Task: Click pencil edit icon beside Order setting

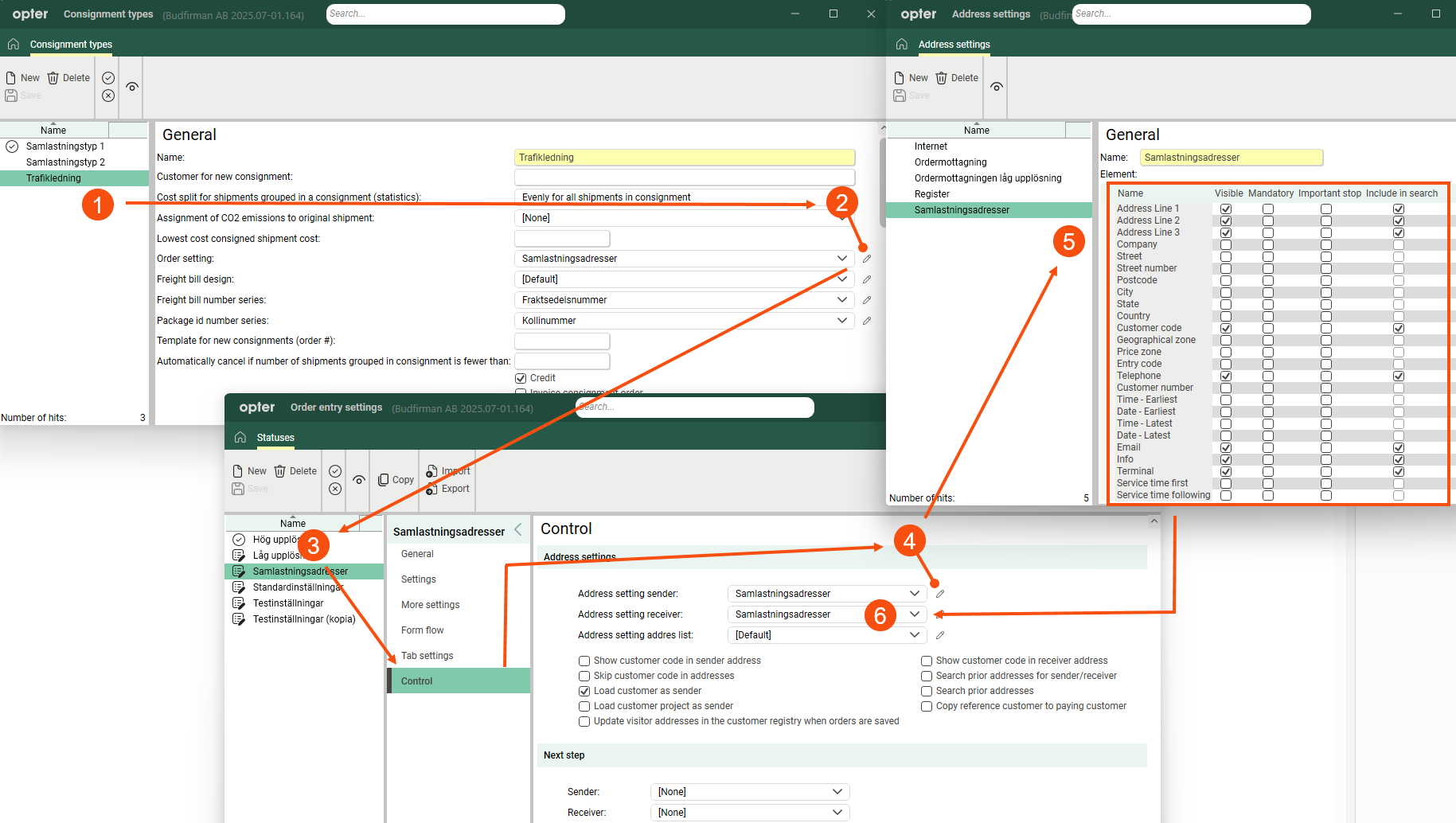Action: (867, 259)
